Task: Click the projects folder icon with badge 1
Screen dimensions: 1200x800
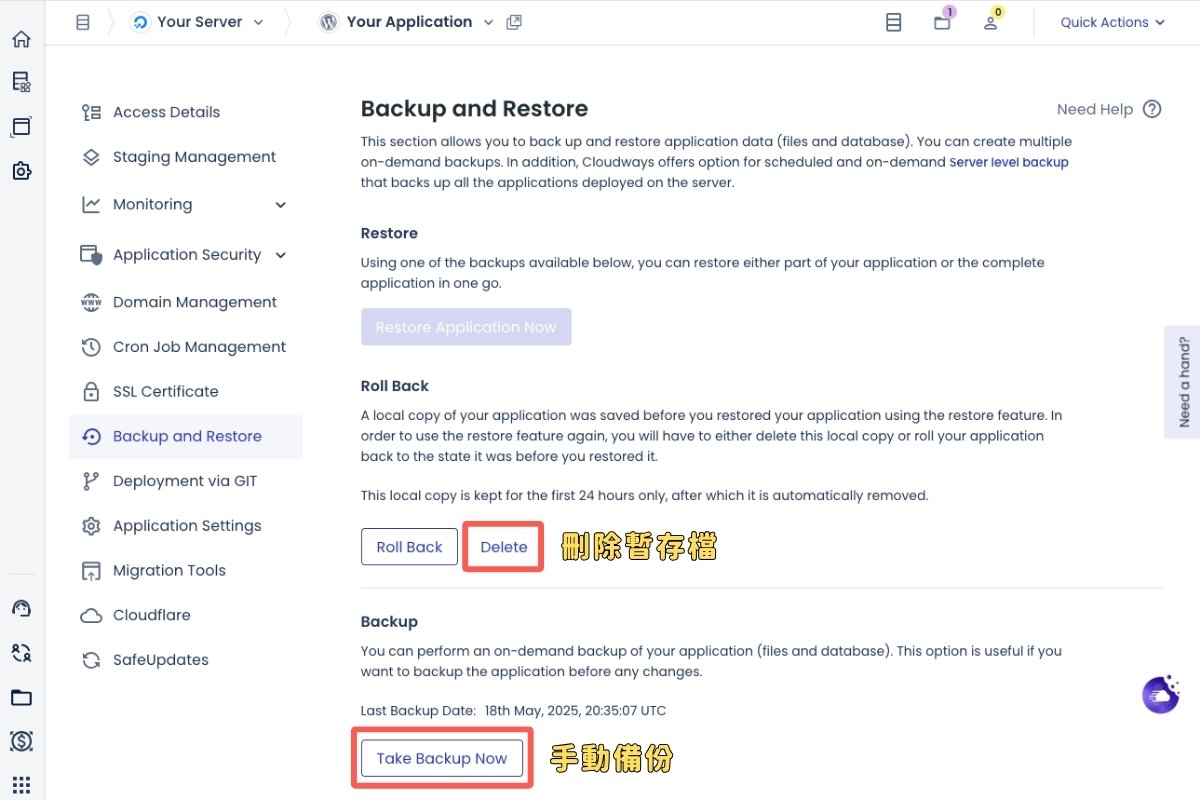Action: [x=942, y=22]
